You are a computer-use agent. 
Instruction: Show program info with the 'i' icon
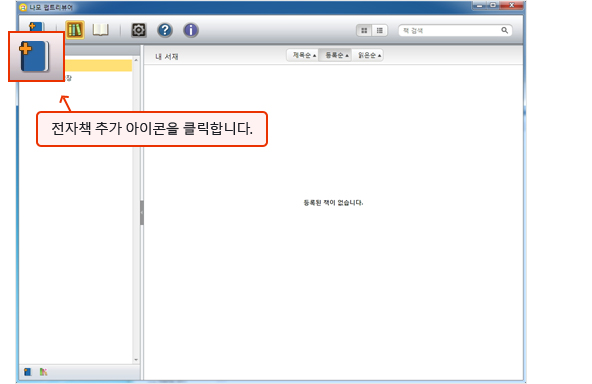point(191,30)
